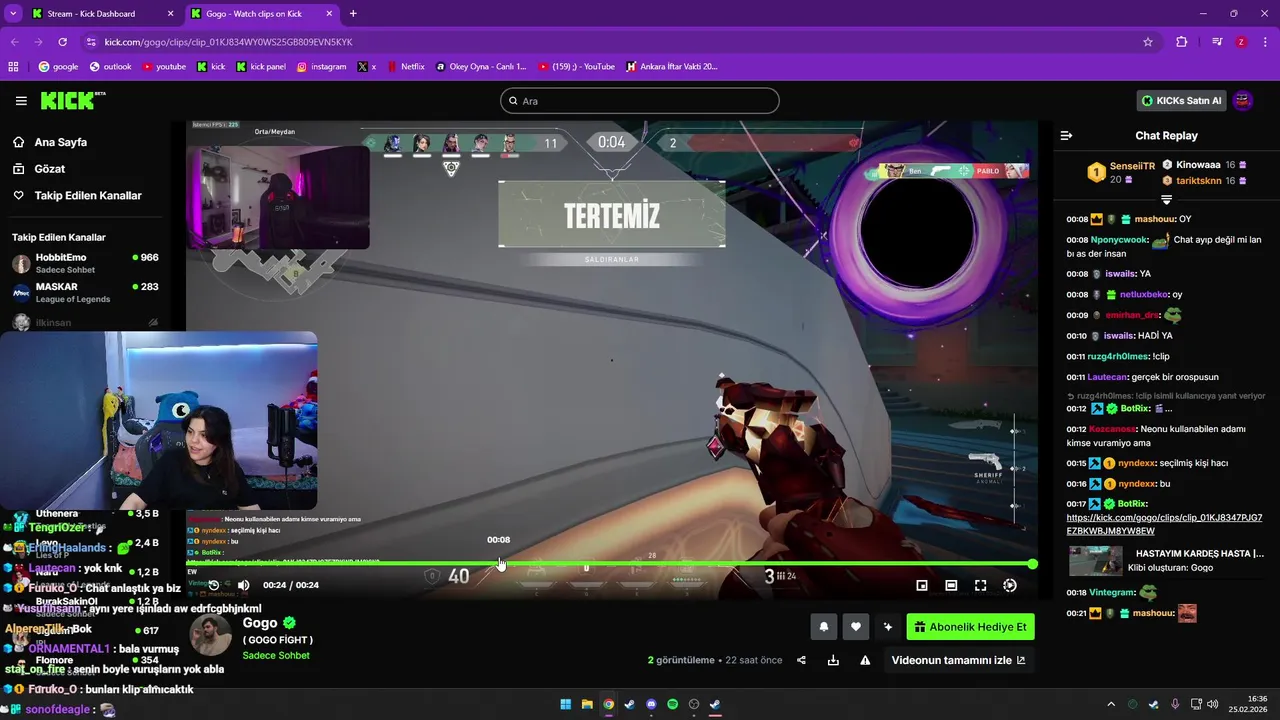Open the BotRix clip link
Screen dimensions: 1280x720
[1164, 524]
